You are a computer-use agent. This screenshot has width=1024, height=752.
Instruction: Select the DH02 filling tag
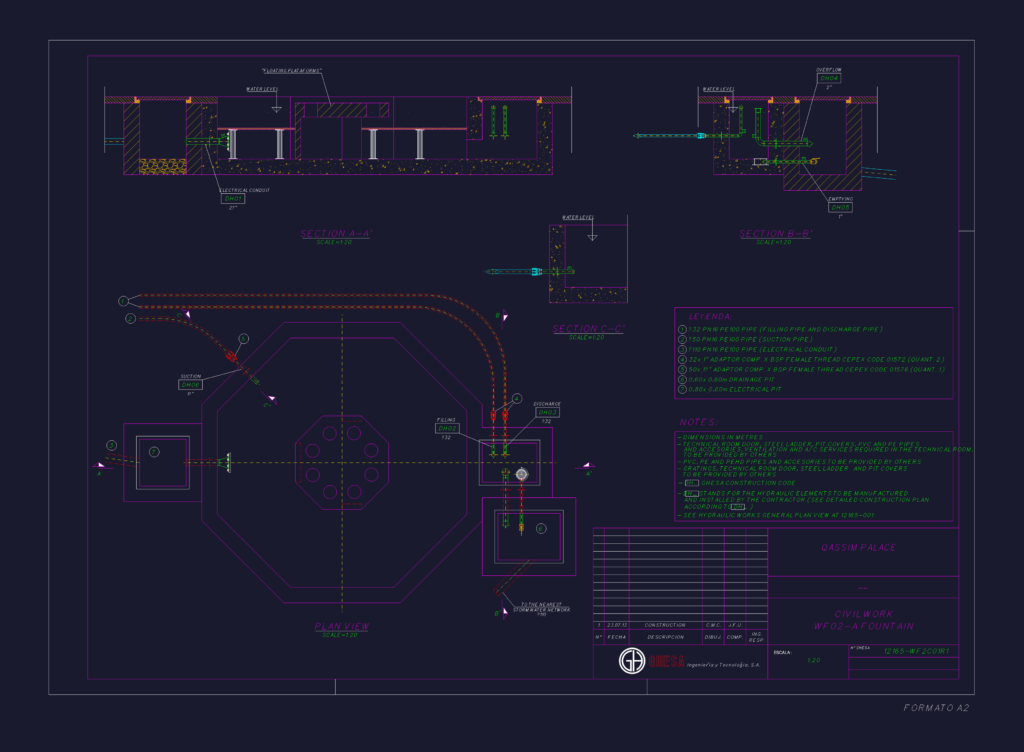pos(447,428)
